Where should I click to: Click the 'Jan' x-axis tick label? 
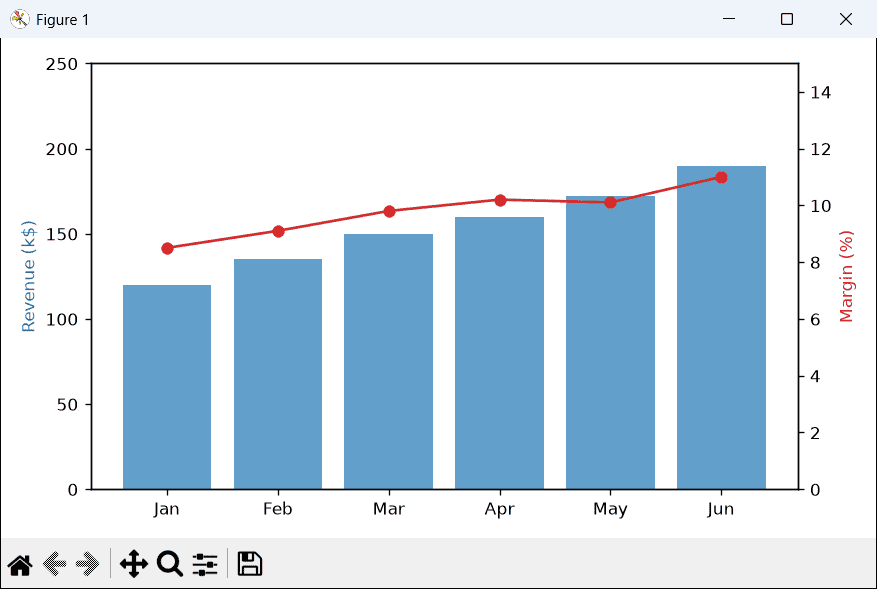click(x=167, y=509)
